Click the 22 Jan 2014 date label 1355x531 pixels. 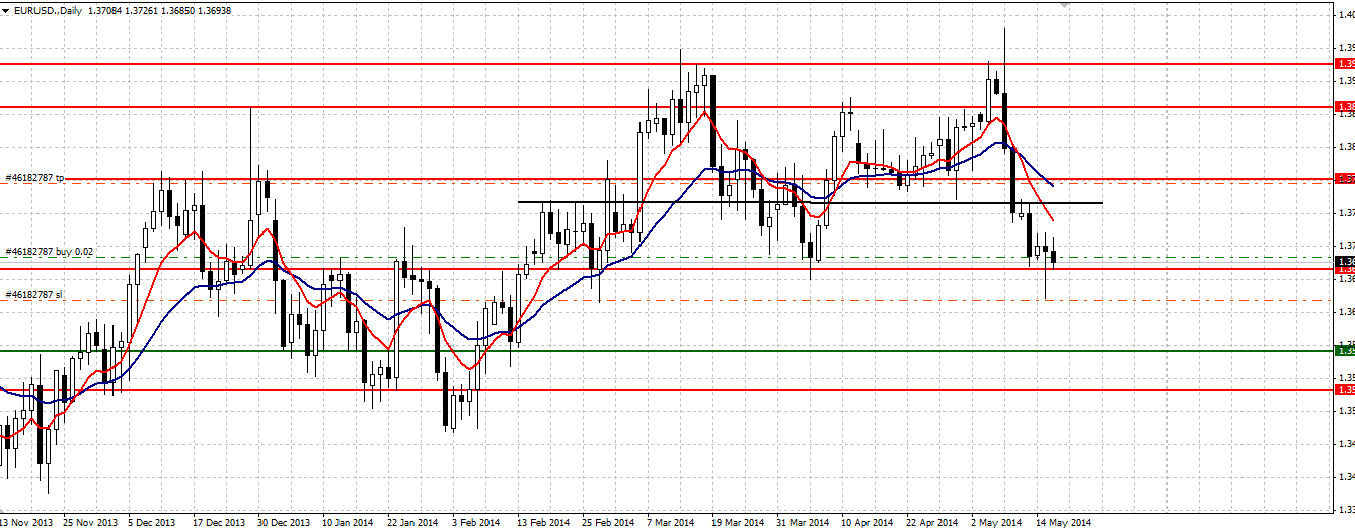pos(412,522)
